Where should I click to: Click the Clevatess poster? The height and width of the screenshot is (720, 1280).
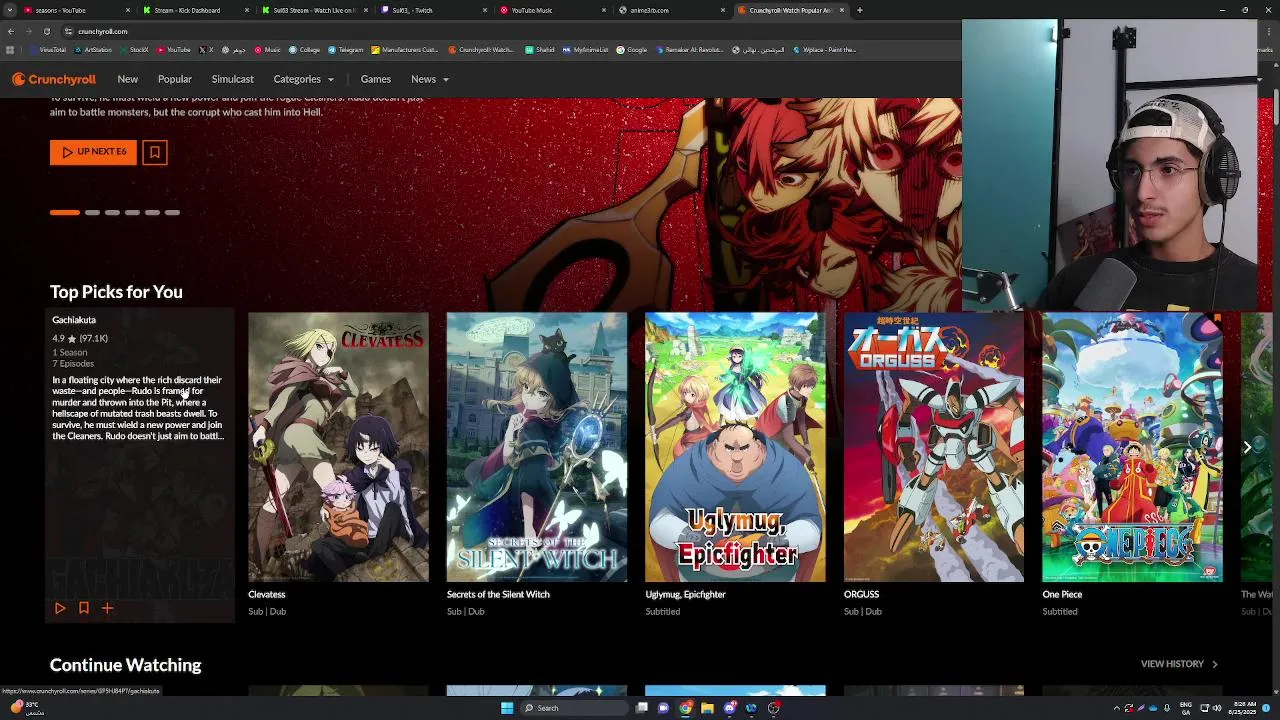click(338, 447)
